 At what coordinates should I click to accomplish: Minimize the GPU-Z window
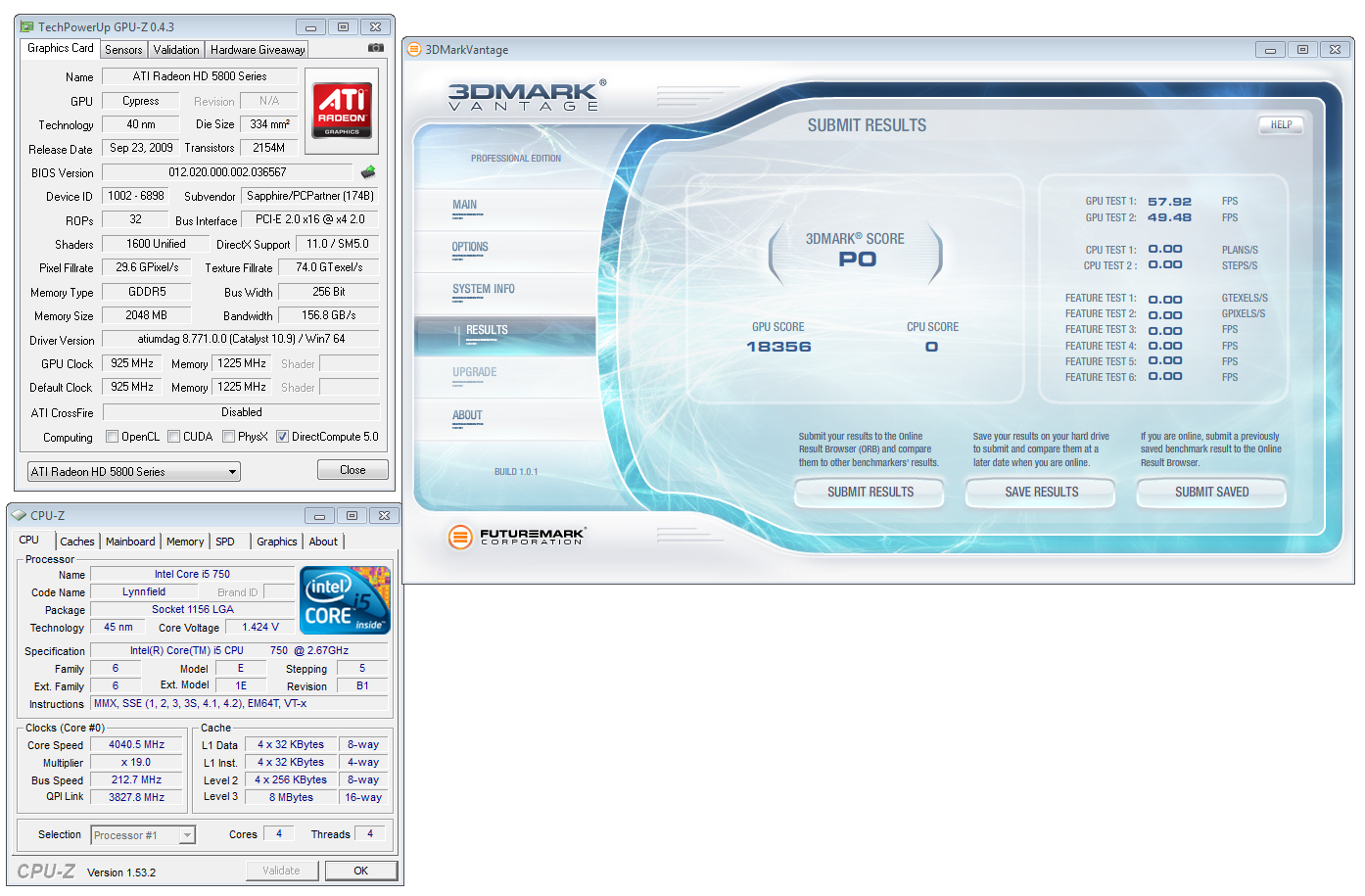tap(310, 27)
